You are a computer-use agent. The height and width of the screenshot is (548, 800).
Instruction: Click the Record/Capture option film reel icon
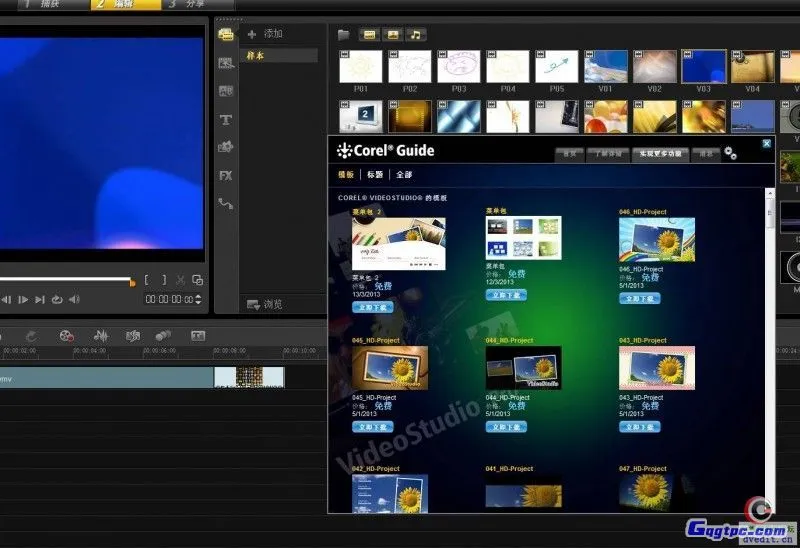(66, 336)
